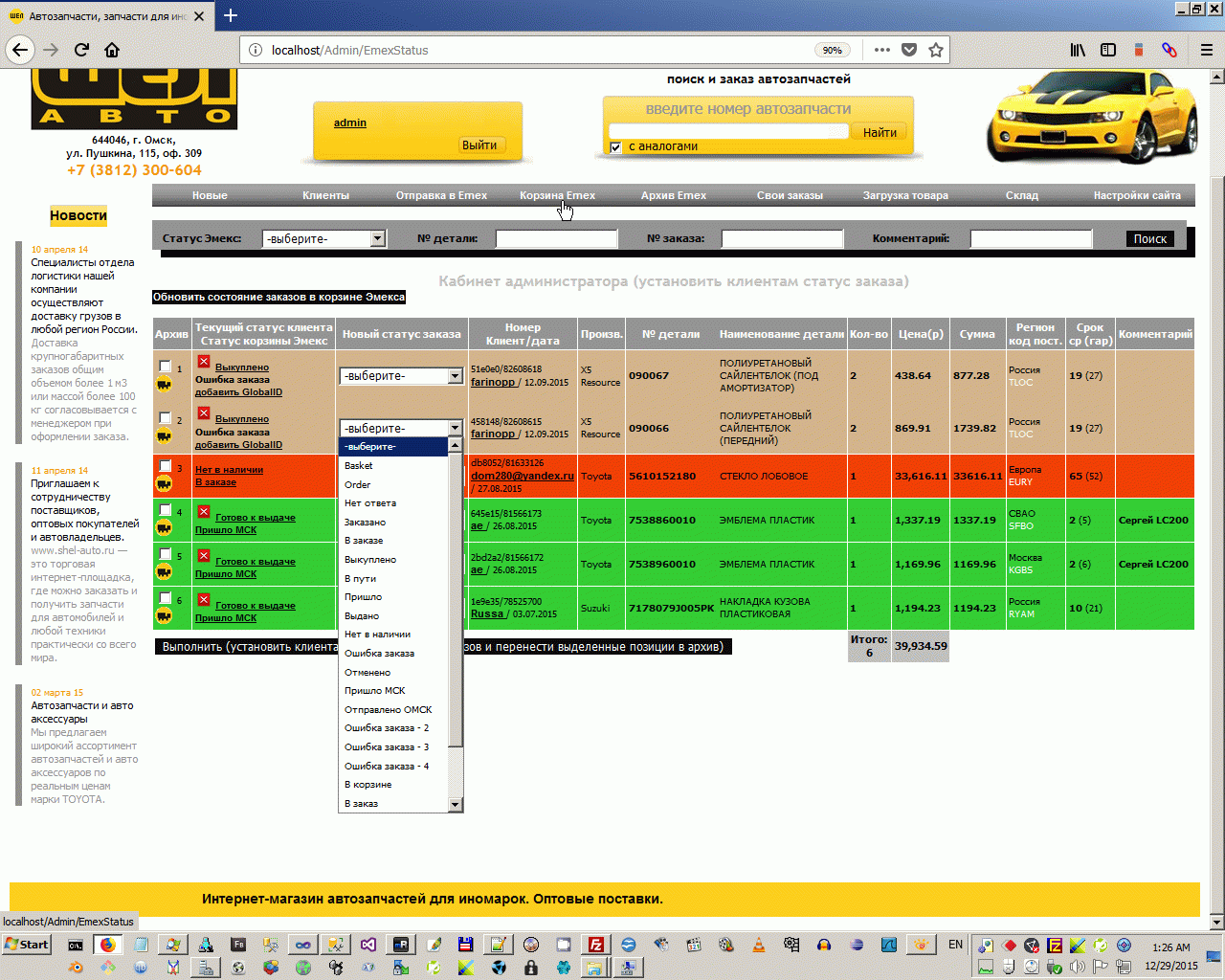Click the status list scroll-down arrow
The height and width of the screenshot is (980, 1225).
(x=456, y=805)
